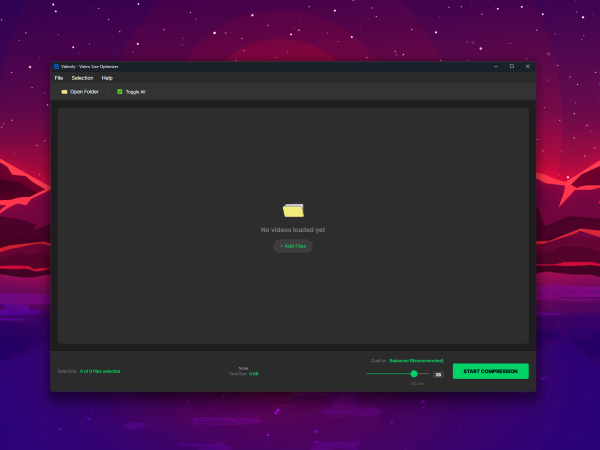
Task: Close the video optimizer window
Action: pyautogui.click(x=528, y=67)
